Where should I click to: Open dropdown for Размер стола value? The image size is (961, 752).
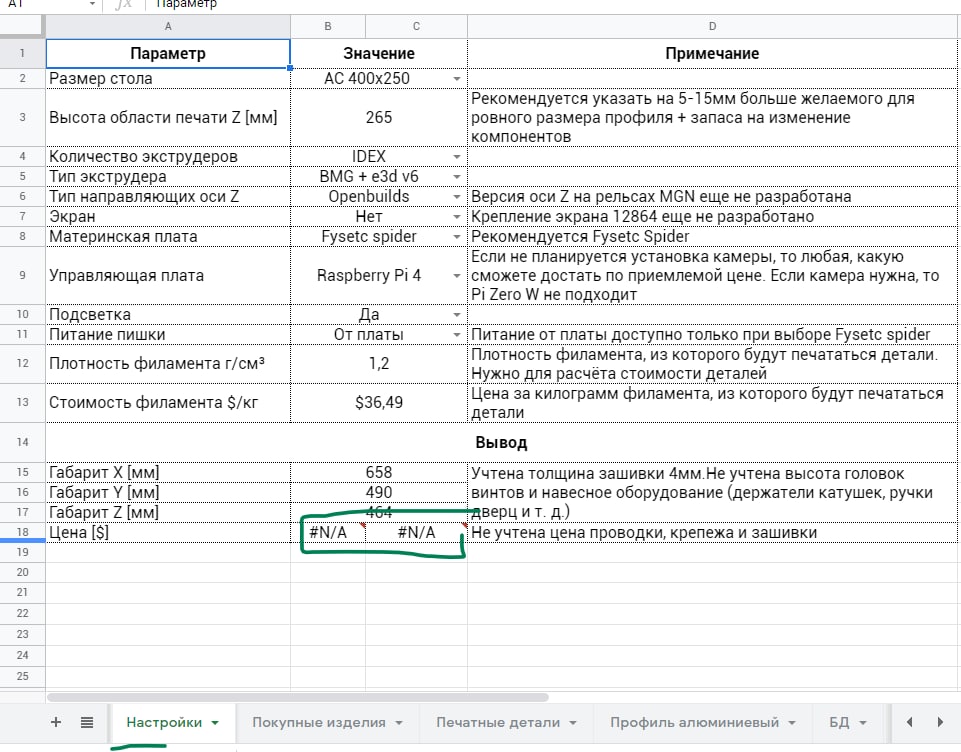457,78
